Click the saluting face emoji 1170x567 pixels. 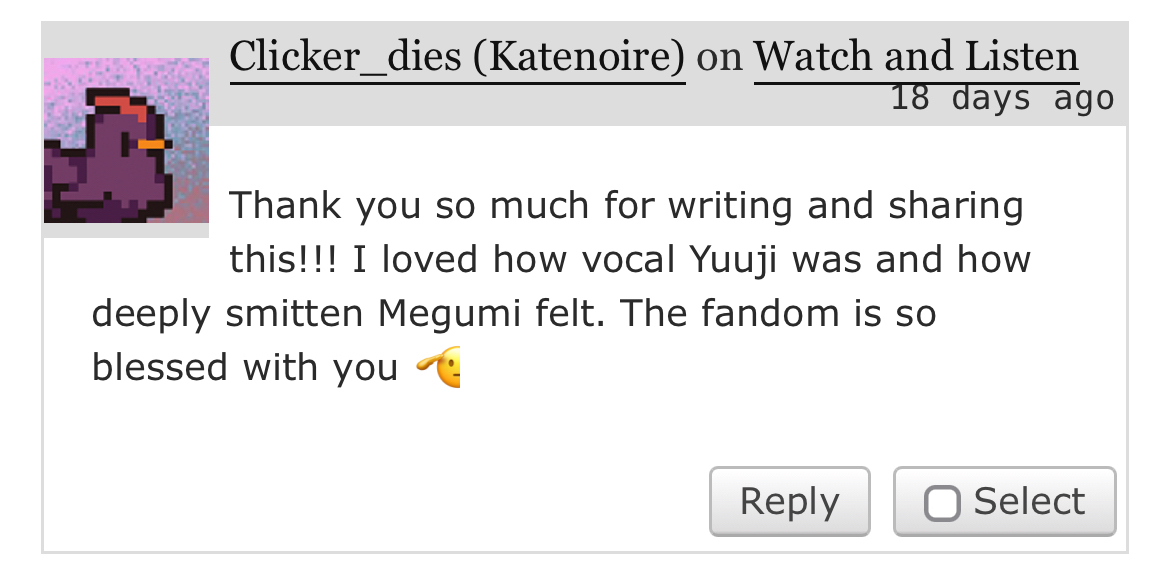(440, 368)
